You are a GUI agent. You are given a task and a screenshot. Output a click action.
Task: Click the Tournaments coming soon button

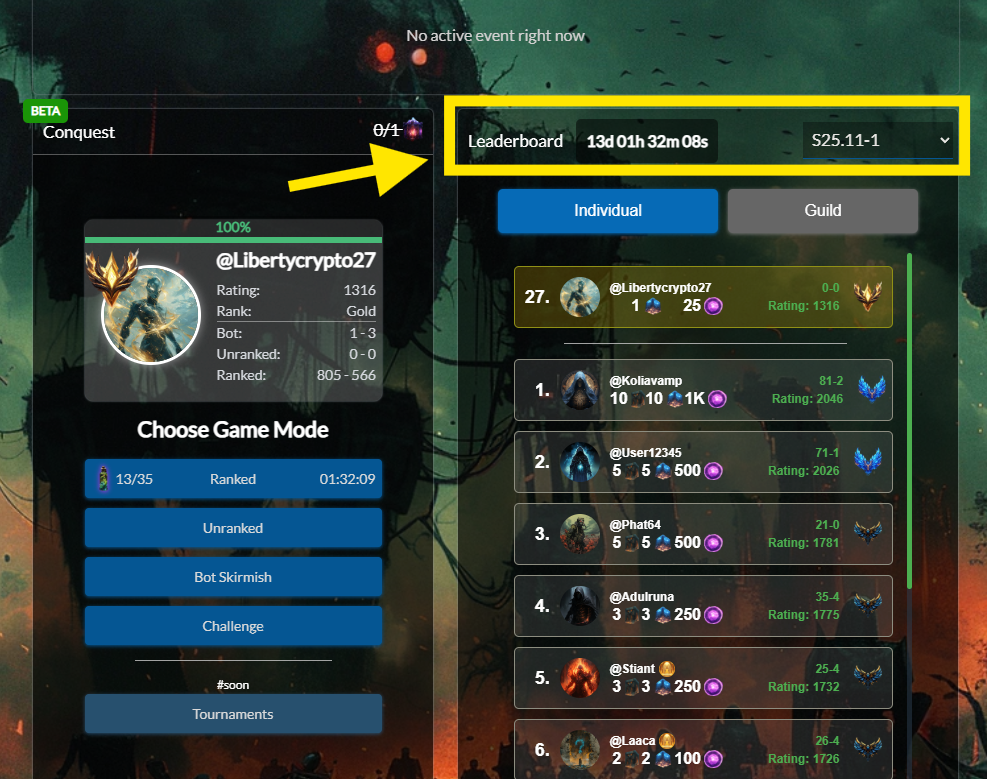234,714
